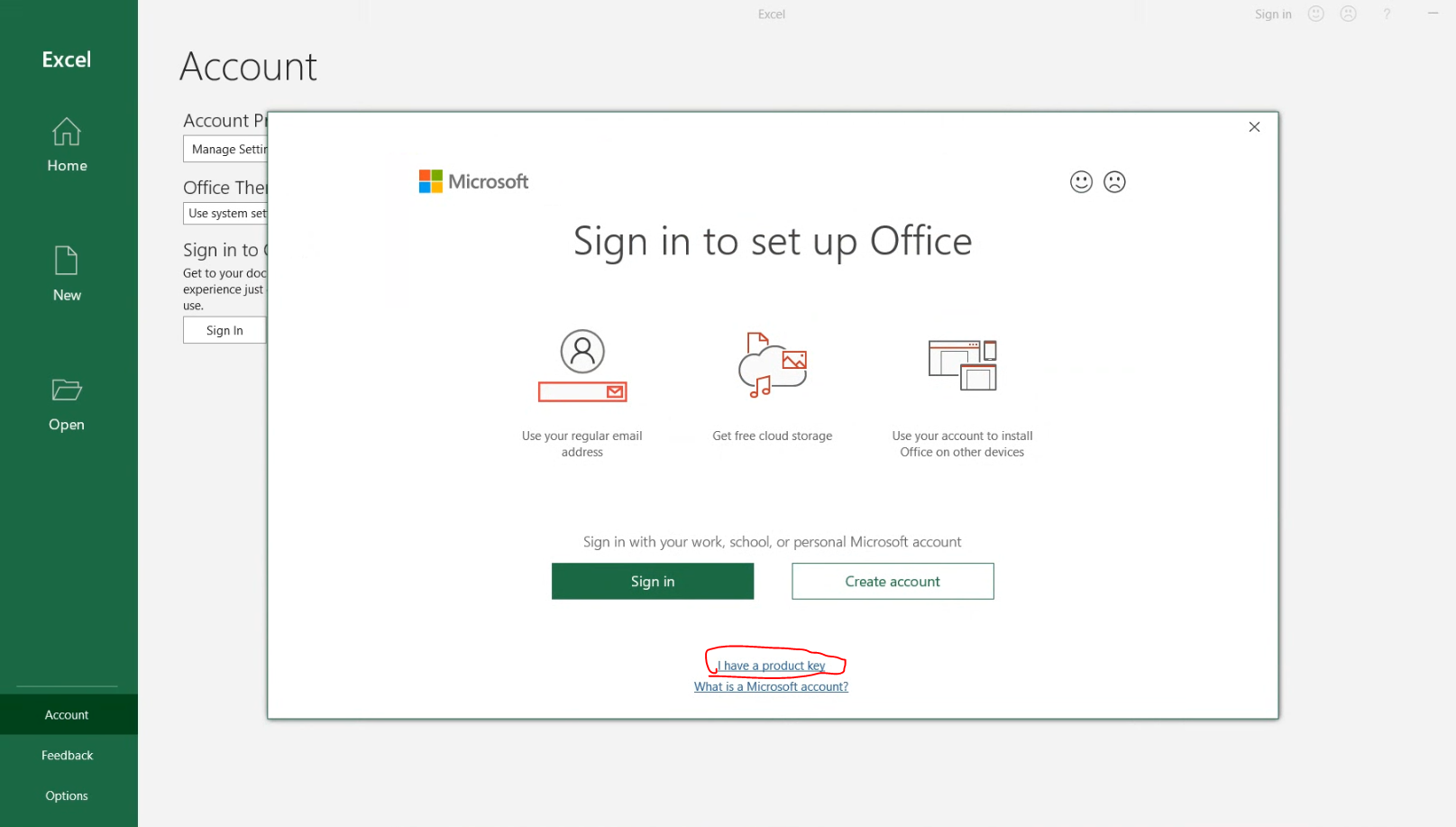
Task: Click the 'Sign in with your work, school' text
Action: [x=772, y=542]
